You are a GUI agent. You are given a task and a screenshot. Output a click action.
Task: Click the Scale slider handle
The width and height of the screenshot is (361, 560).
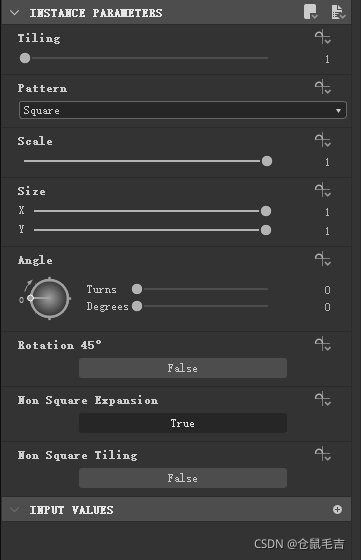point(267,161)
